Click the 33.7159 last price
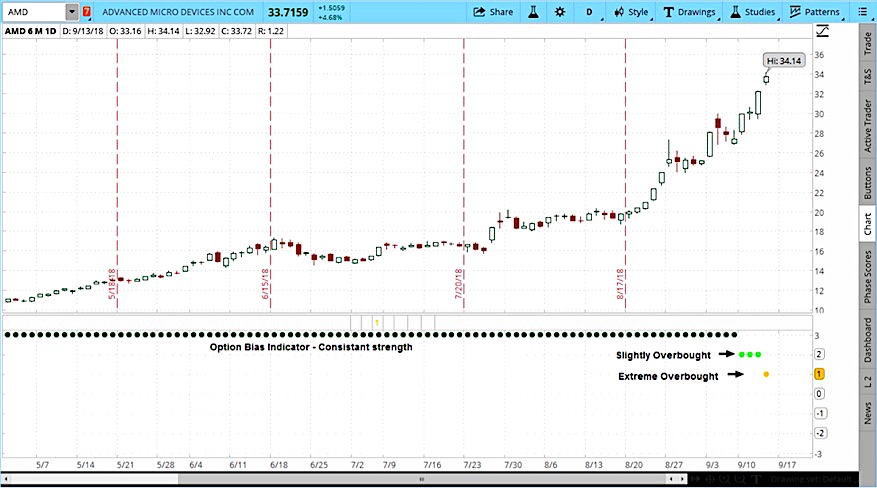This screenshot has height=488, width=877. click(x=287, y=12)
